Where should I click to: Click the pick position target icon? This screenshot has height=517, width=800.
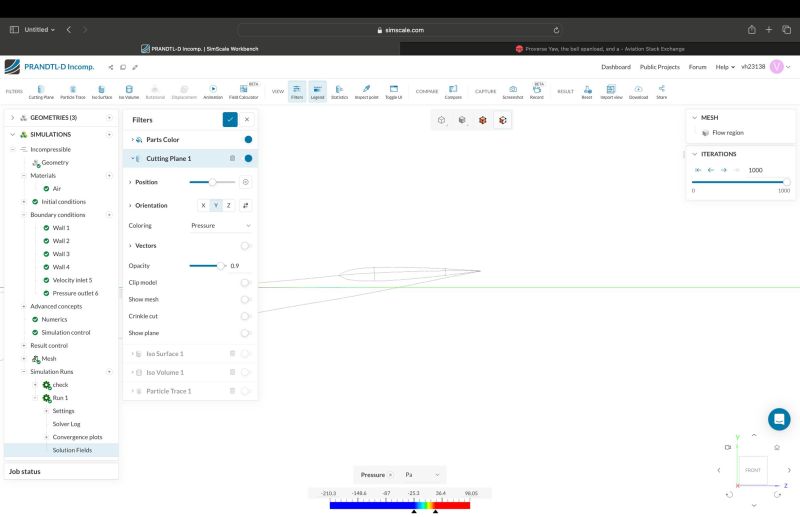click(245, 182)
